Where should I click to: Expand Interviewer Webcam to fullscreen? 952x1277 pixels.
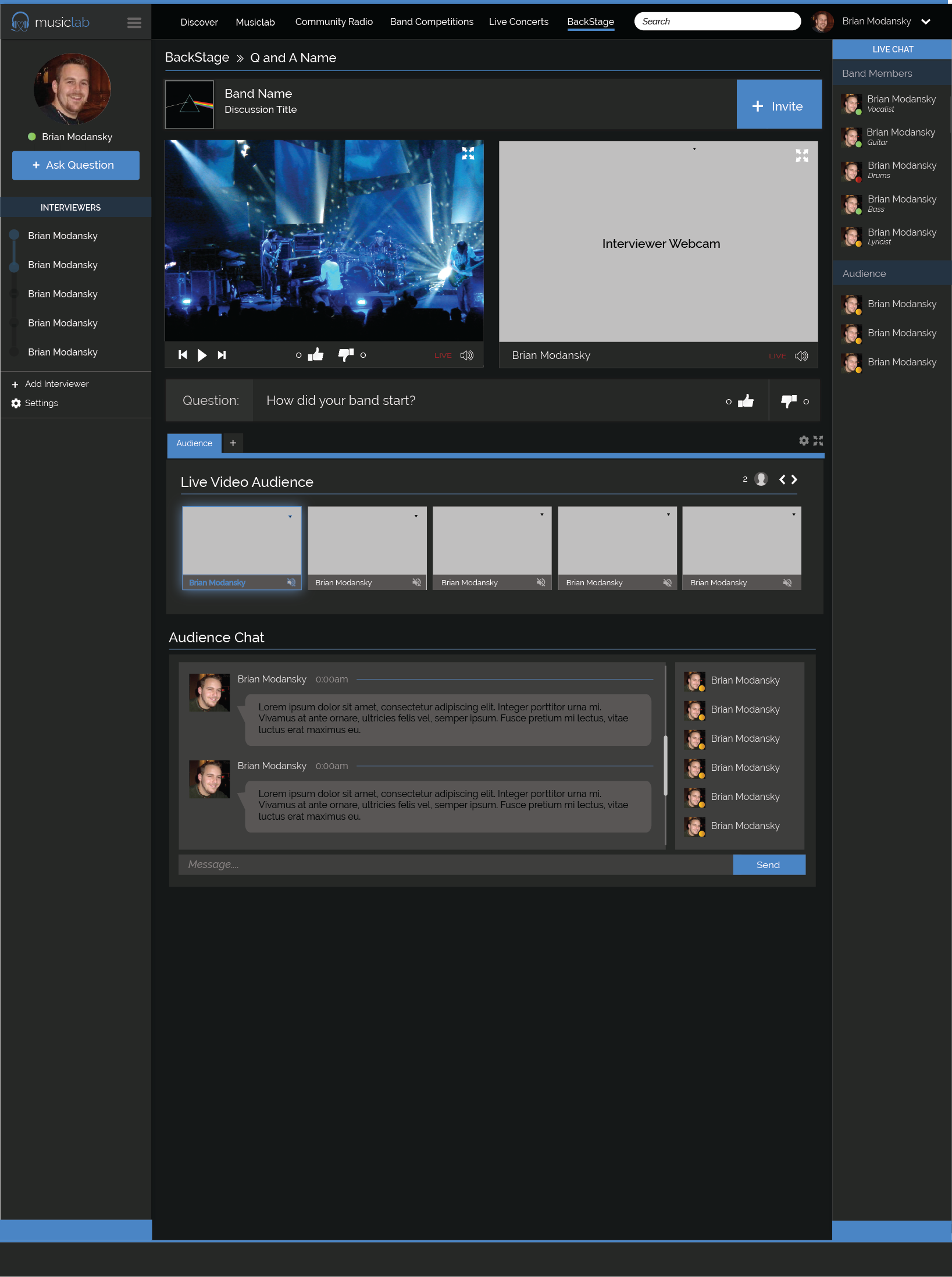(x=802, y=155)
